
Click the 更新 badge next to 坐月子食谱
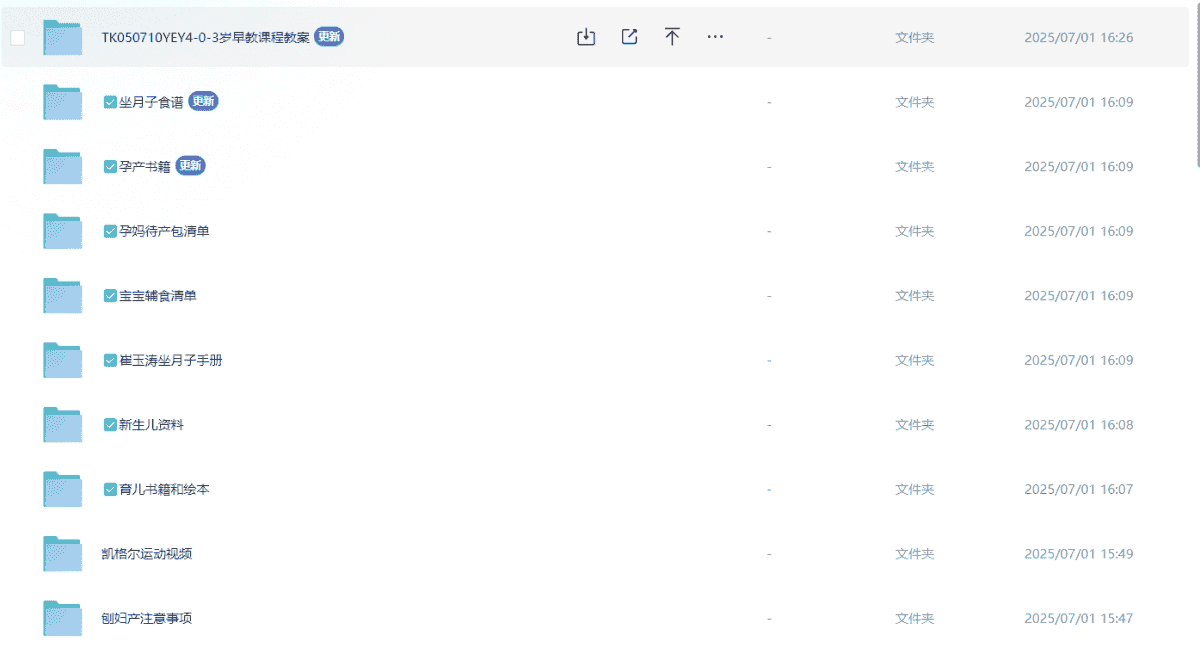204,101
